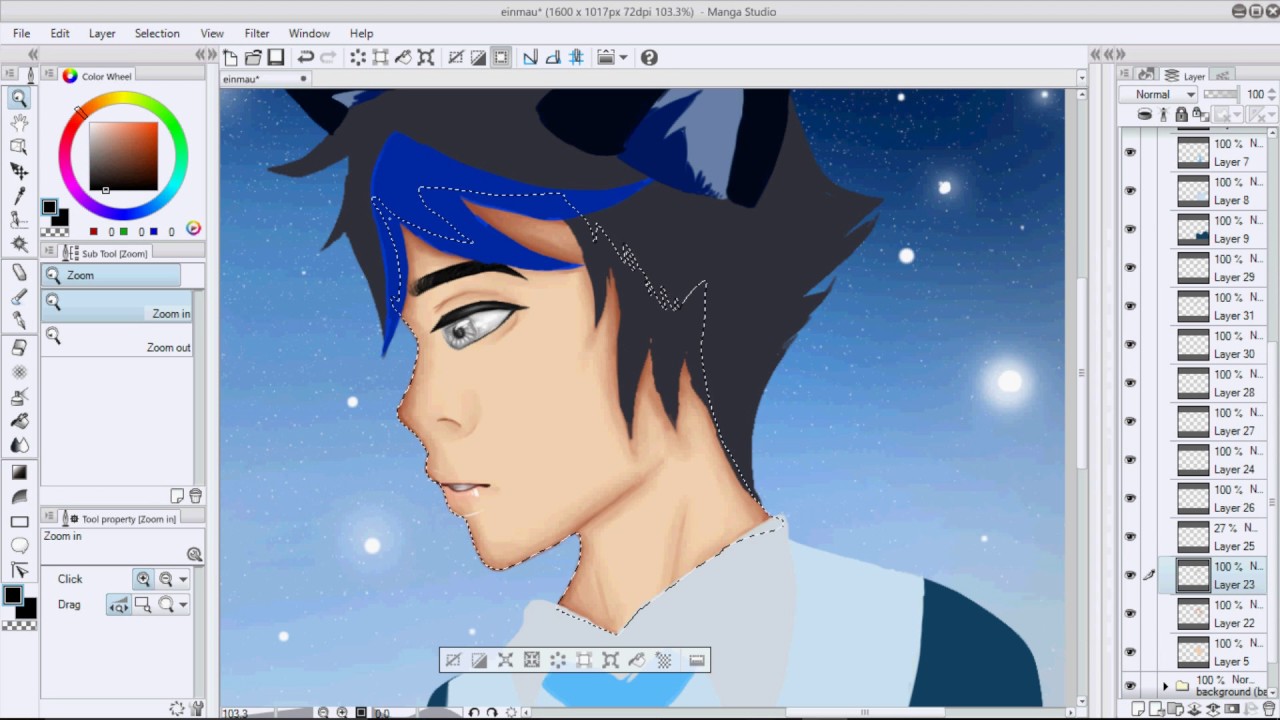Toggle Snap to Special Ruler icon

(553, 58)
